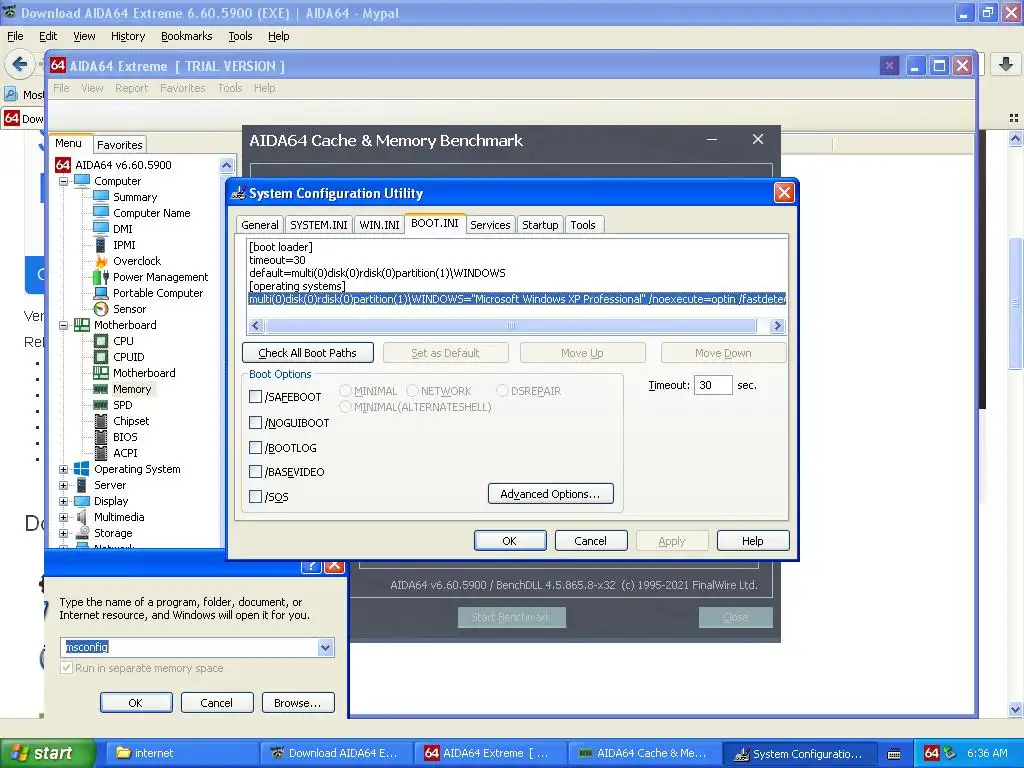Screen dimensions: 1024x768
Task: Collapse the Computer tree node
Action: 63,181
